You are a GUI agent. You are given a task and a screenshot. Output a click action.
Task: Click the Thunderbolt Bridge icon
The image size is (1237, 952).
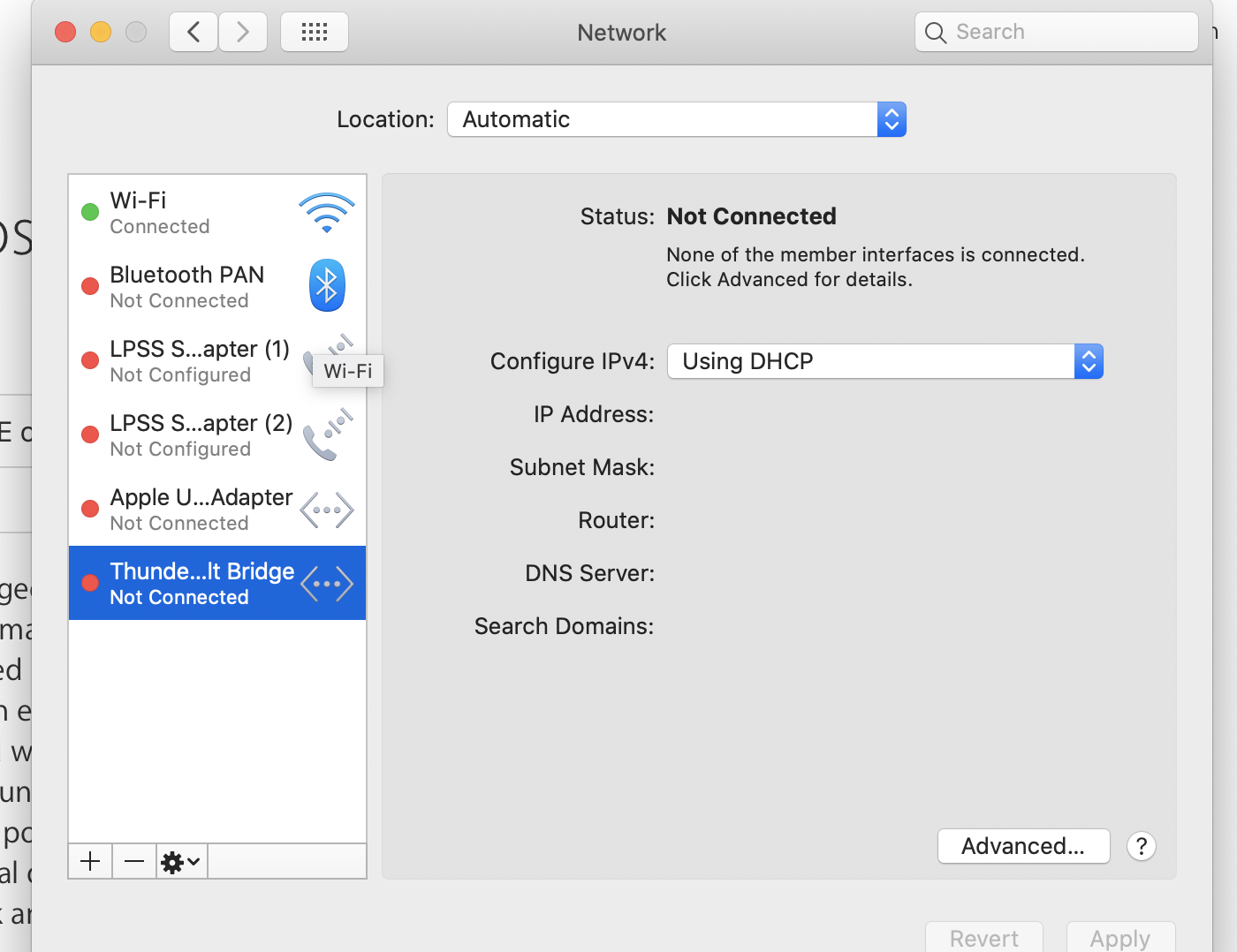(x=326, y=583)
